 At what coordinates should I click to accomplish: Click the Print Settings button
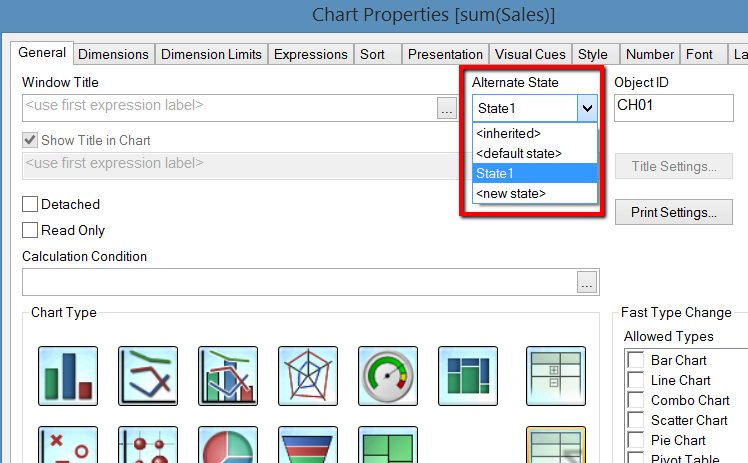click(675, 212)
